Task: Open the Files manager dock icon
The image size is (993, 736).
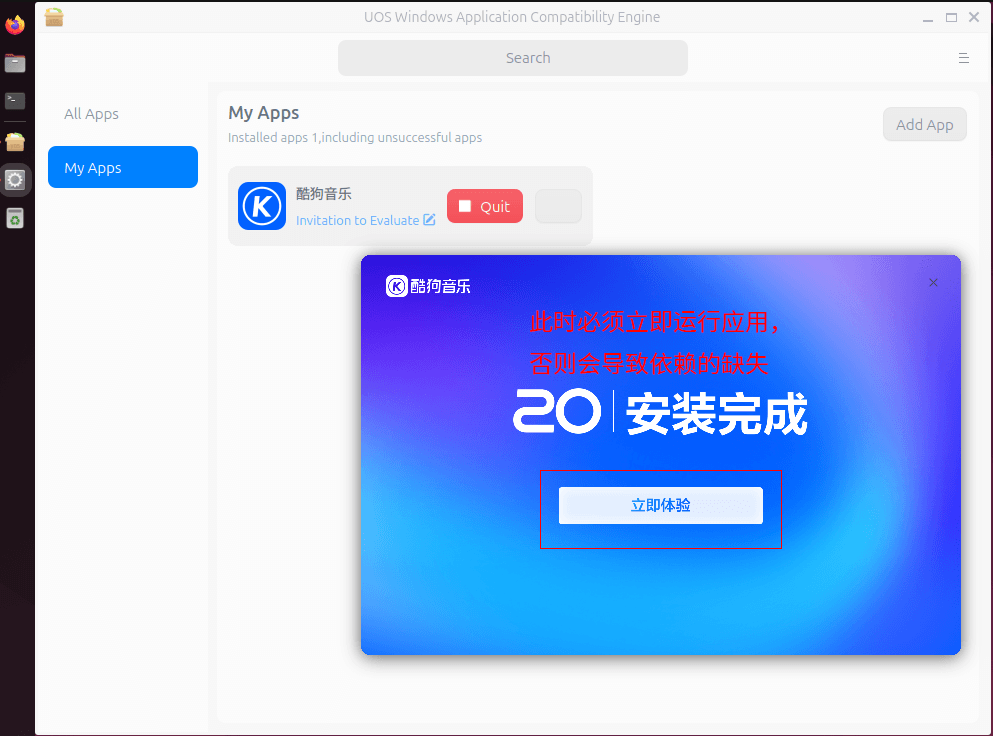Action: (x=15, y=63)
